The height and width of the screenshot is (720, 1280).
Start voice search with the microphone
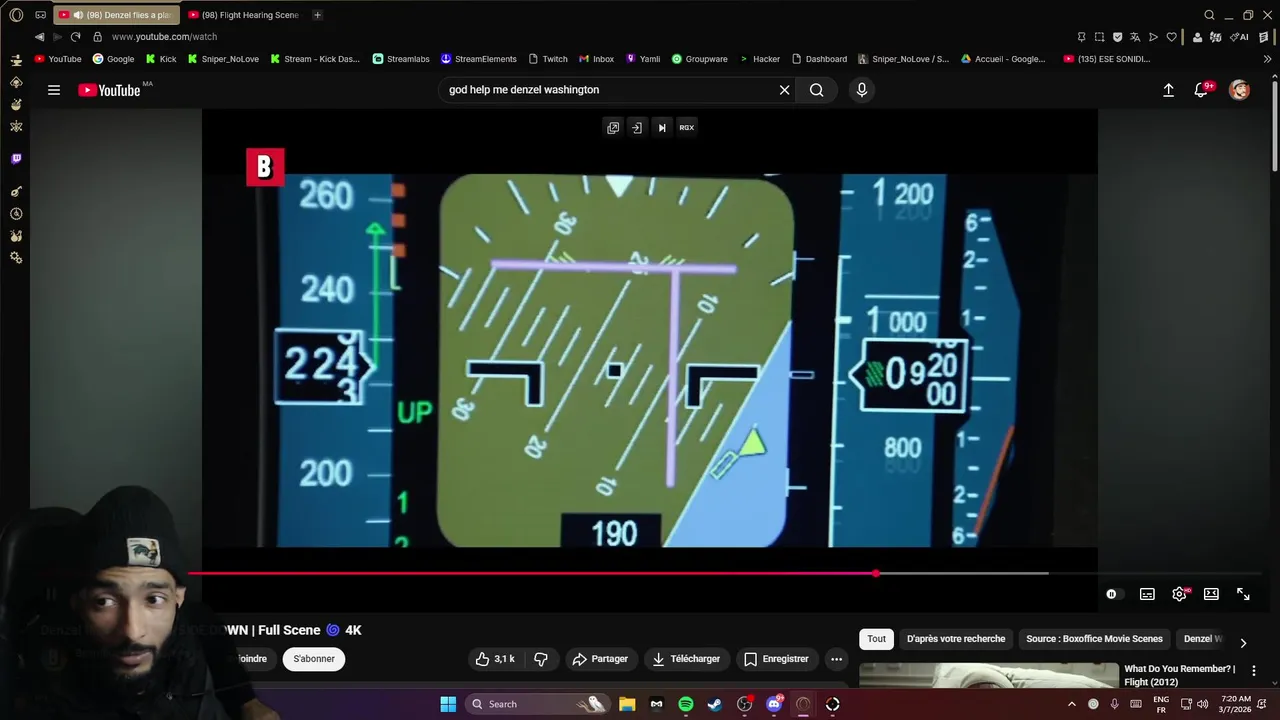pos(862,90)
